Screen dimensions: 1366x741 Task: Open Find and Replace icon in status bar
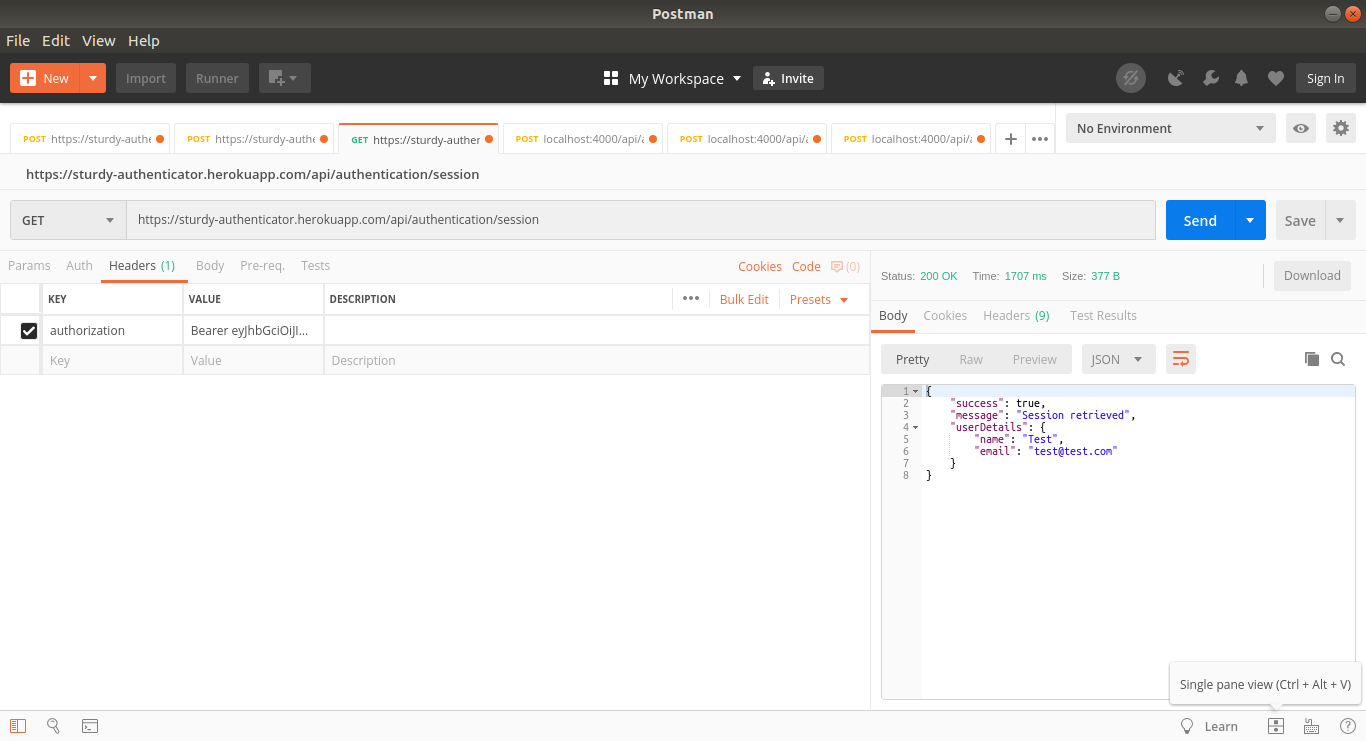[x=53, y=726]
